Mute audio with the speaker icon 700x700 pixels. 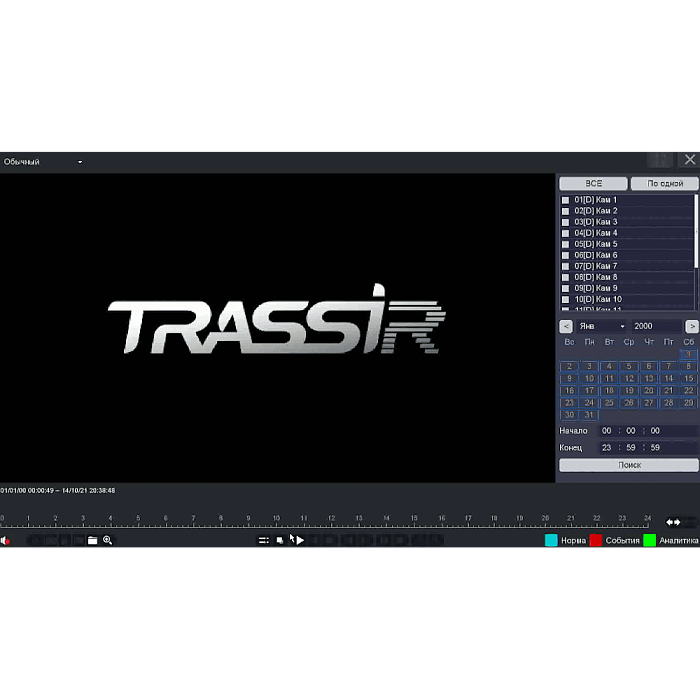point(5,541)
